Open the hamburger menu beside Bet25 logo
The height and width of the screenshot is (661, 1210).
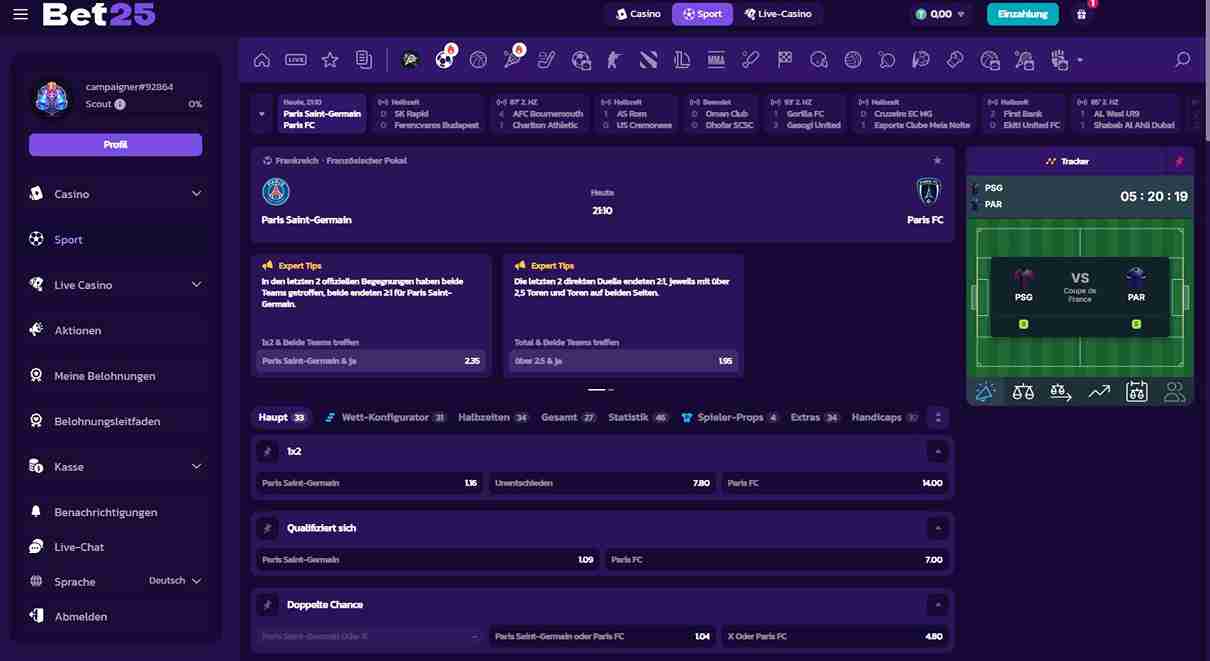20,14
